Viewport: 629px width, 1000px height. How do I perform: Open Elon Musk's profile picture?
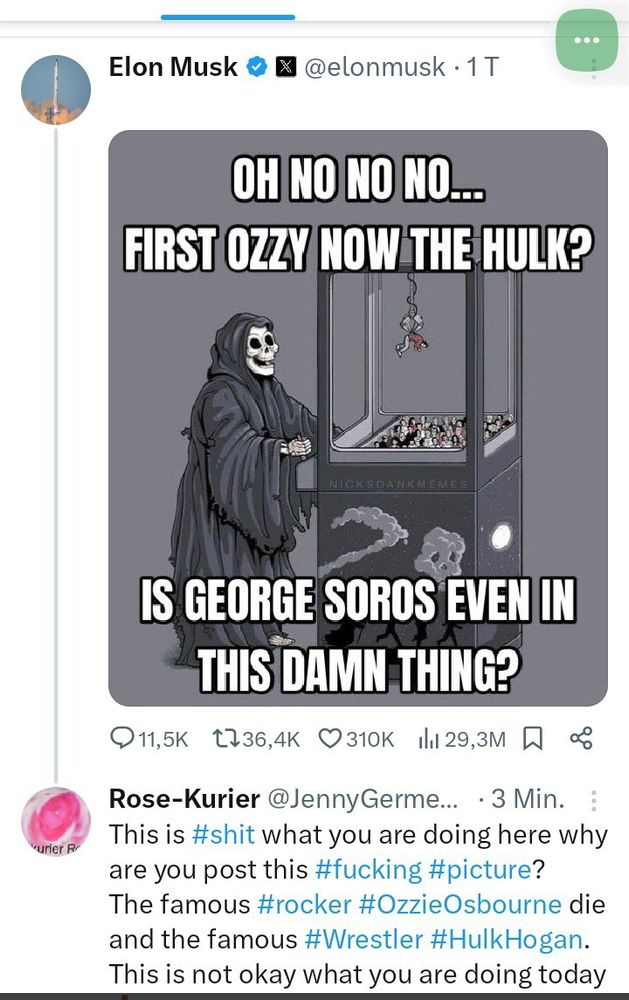56,90
